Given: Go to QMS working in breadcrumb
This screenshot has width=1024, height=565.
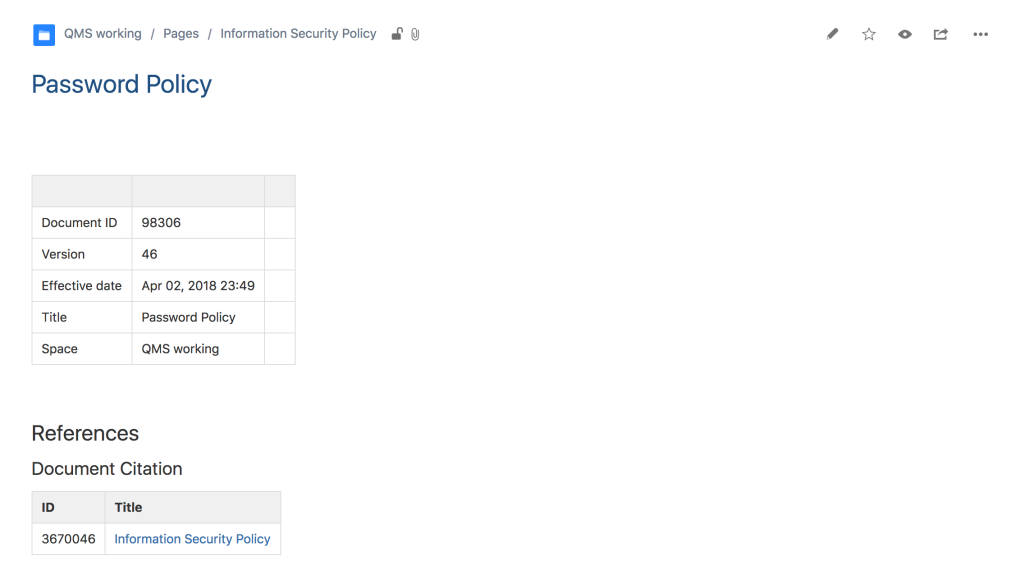Looking at the screenshot, I should (x=103, y=34).
